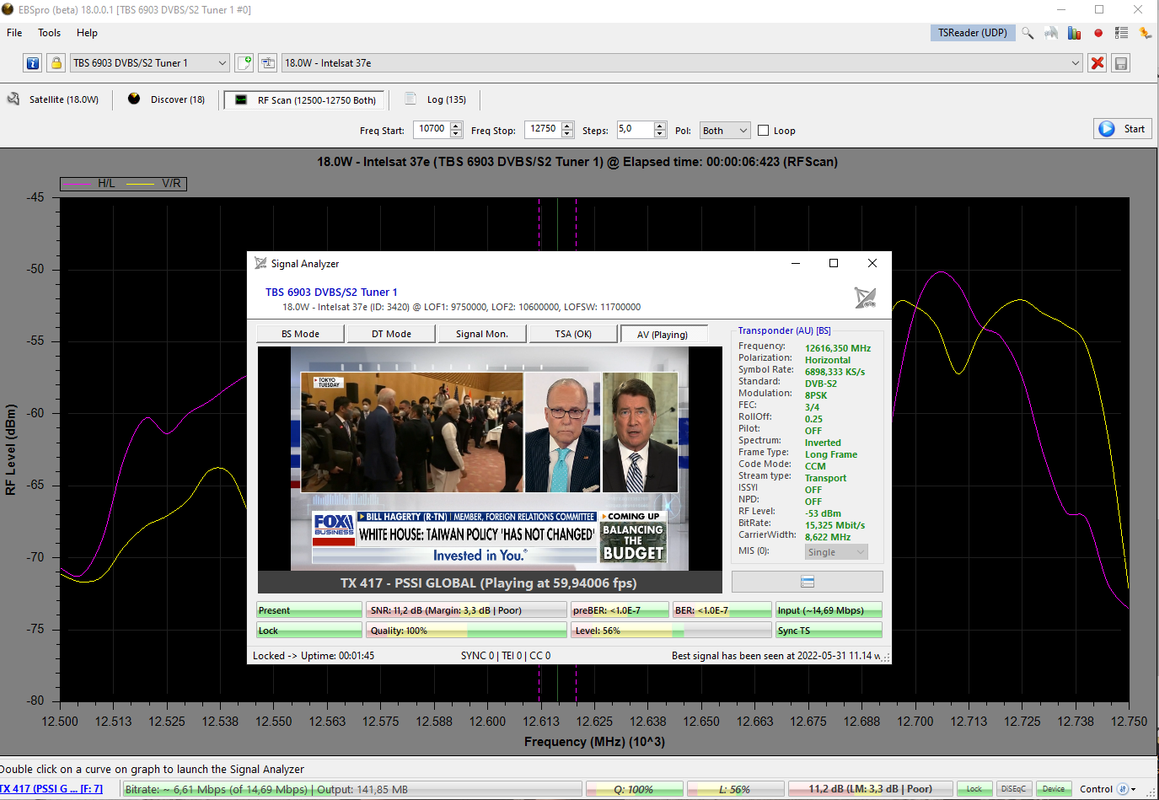Click the new document icon with green plus
The image size is (1159, 800).
(x=244, y=63)
